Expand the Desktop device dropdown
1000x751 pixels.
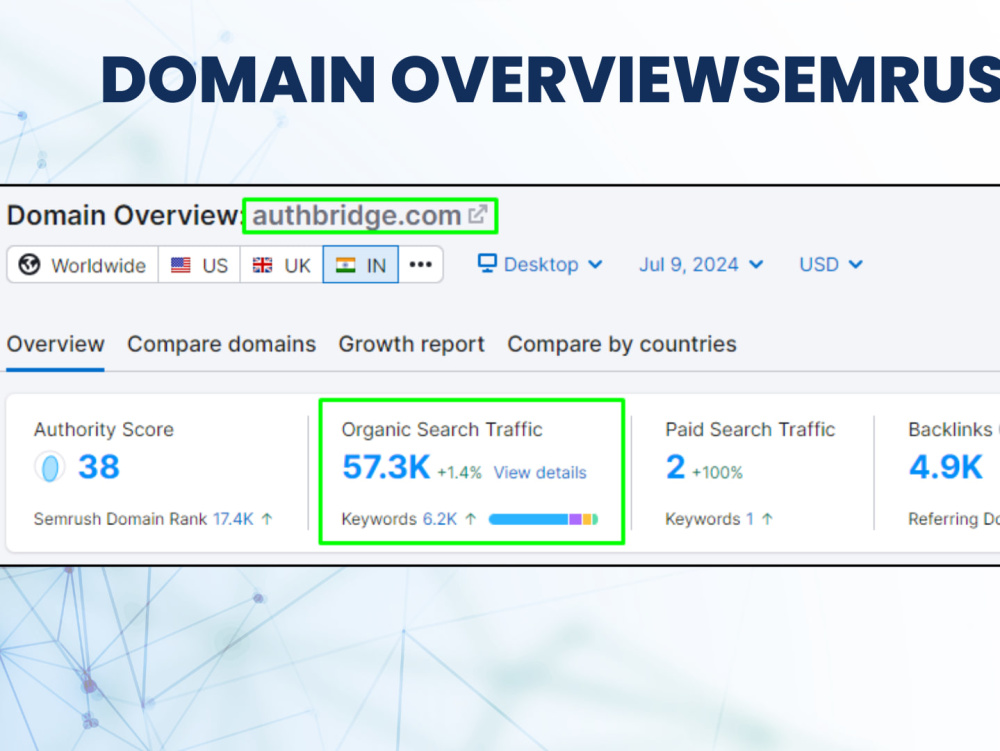[540, 264]
